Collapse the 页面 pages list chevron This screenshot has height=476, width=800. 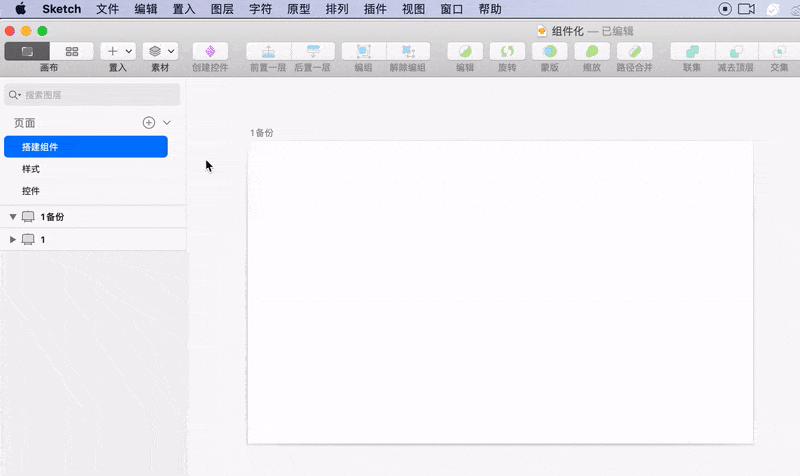pyautogui.click(x=167, y=122)
